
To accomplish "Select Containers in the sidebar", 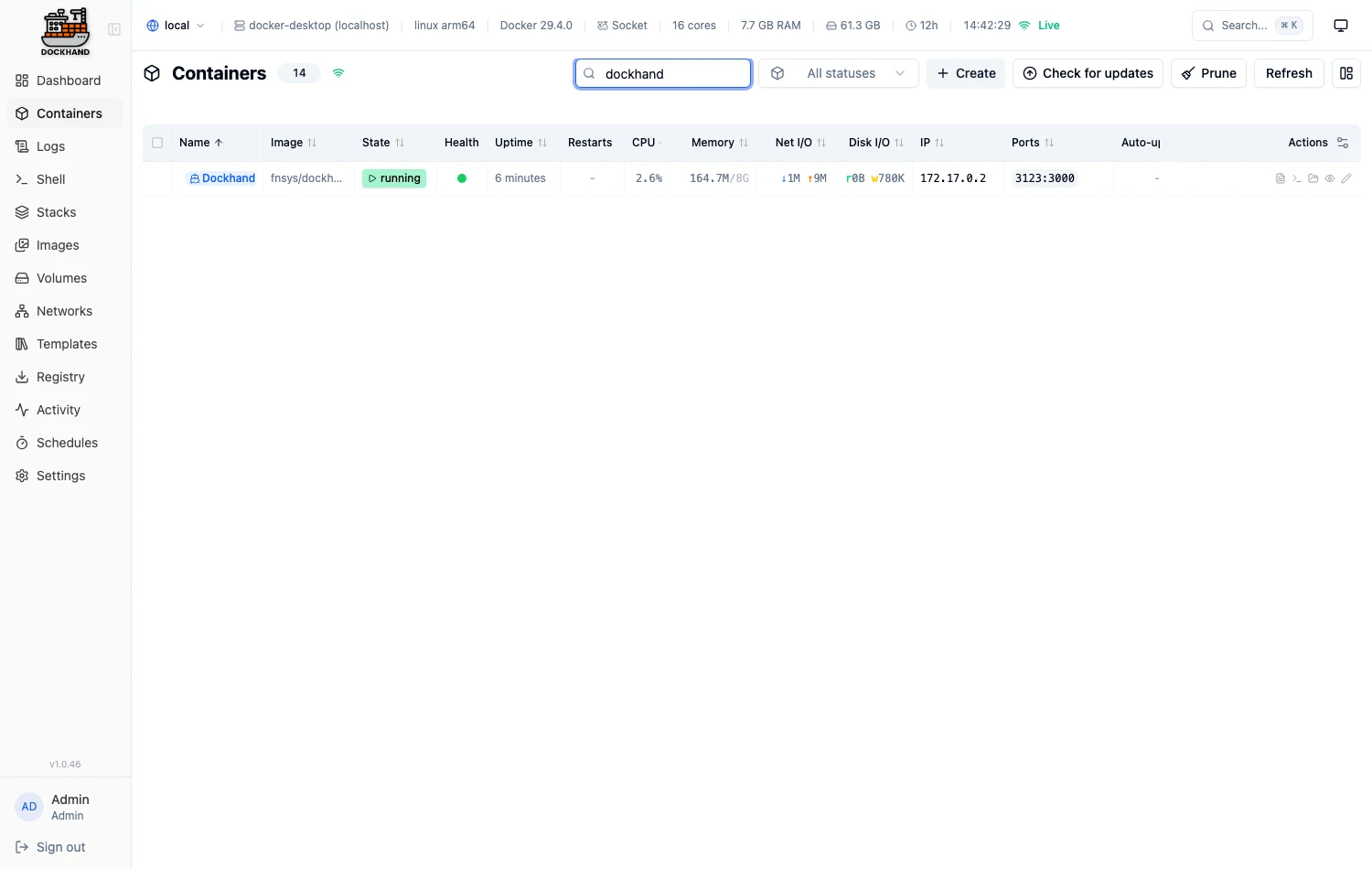I will 65,113.
